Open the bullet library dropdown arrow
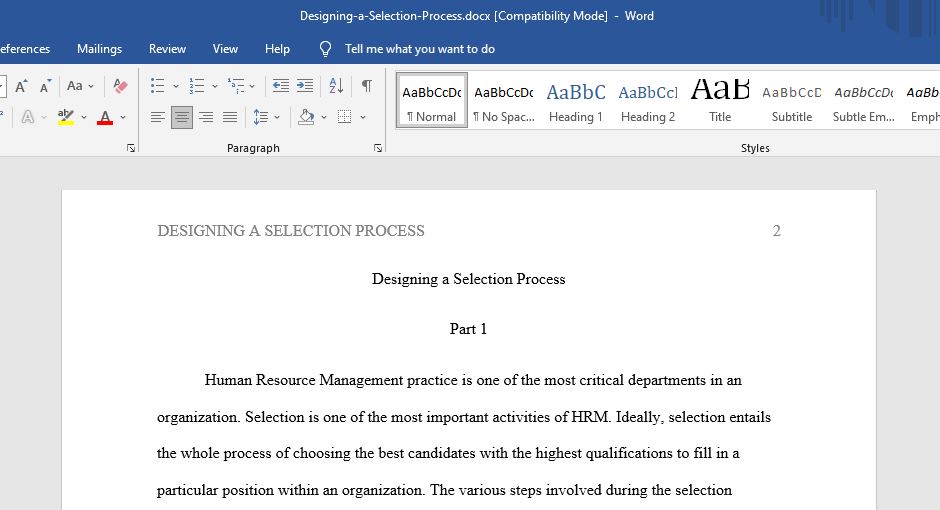 [176, 86]
